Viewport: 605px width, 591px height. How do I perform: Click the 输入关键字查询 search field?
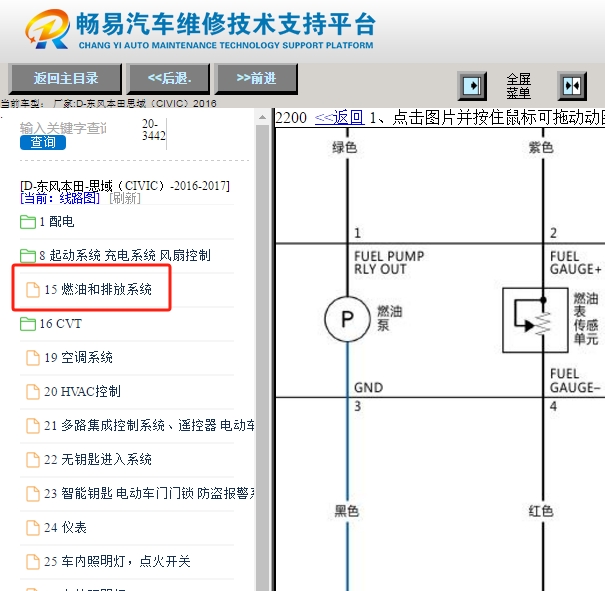coord(64,128)
